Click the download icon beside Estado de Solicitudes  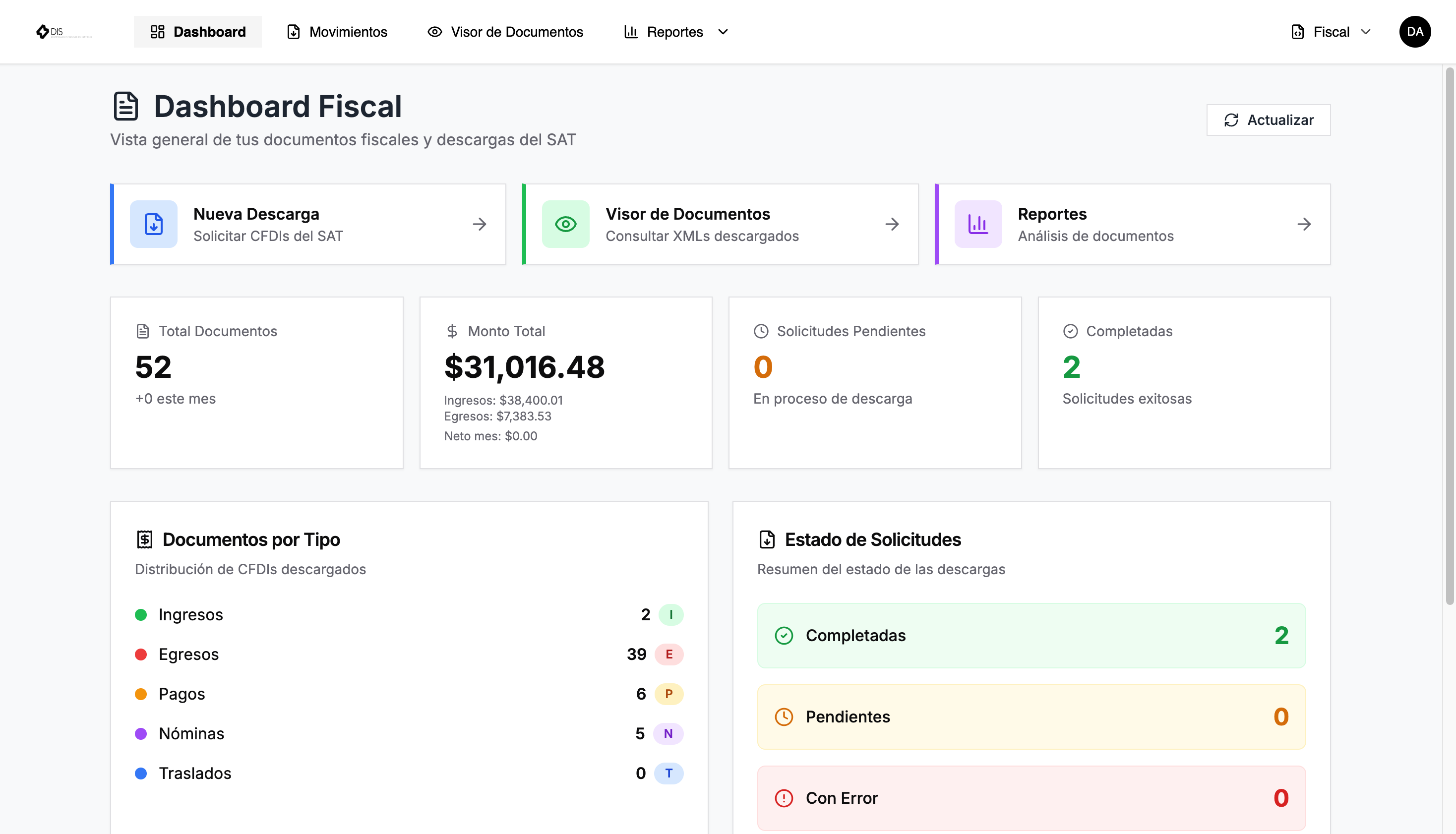pyautogui.click(x=767, y=539)
